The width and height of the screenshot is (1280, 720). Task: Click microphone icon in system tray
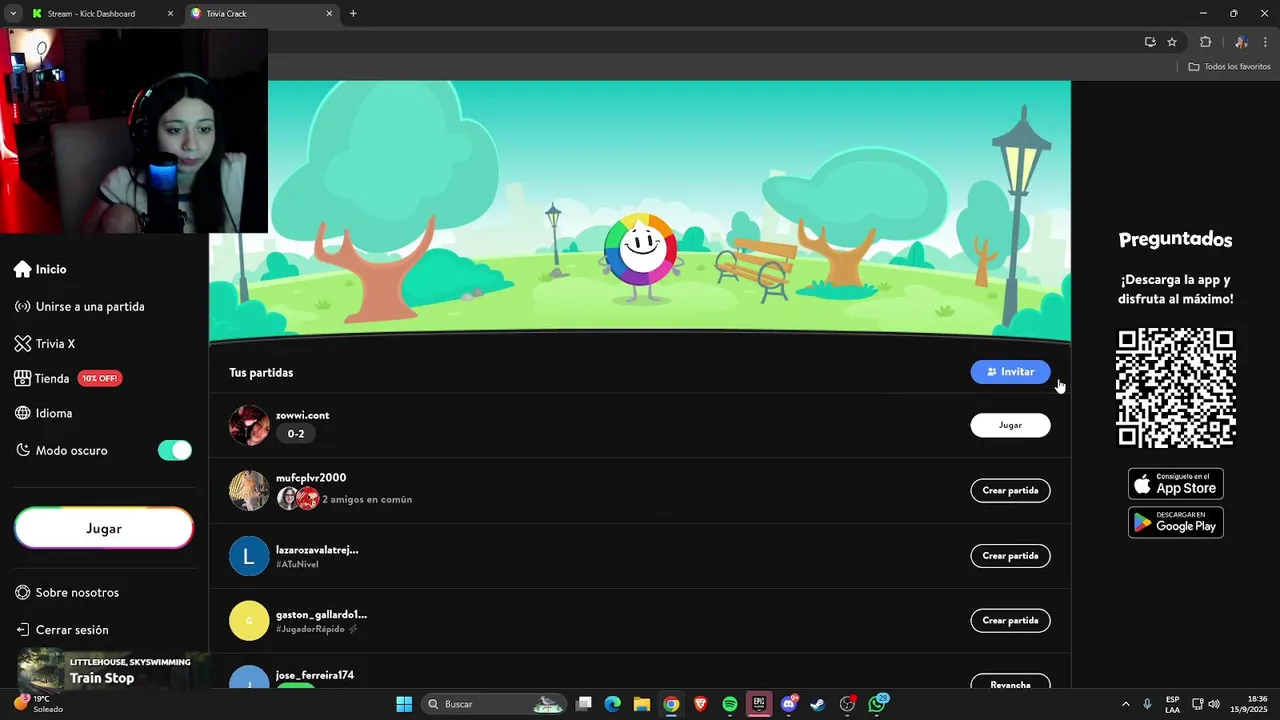[1147, 704]
